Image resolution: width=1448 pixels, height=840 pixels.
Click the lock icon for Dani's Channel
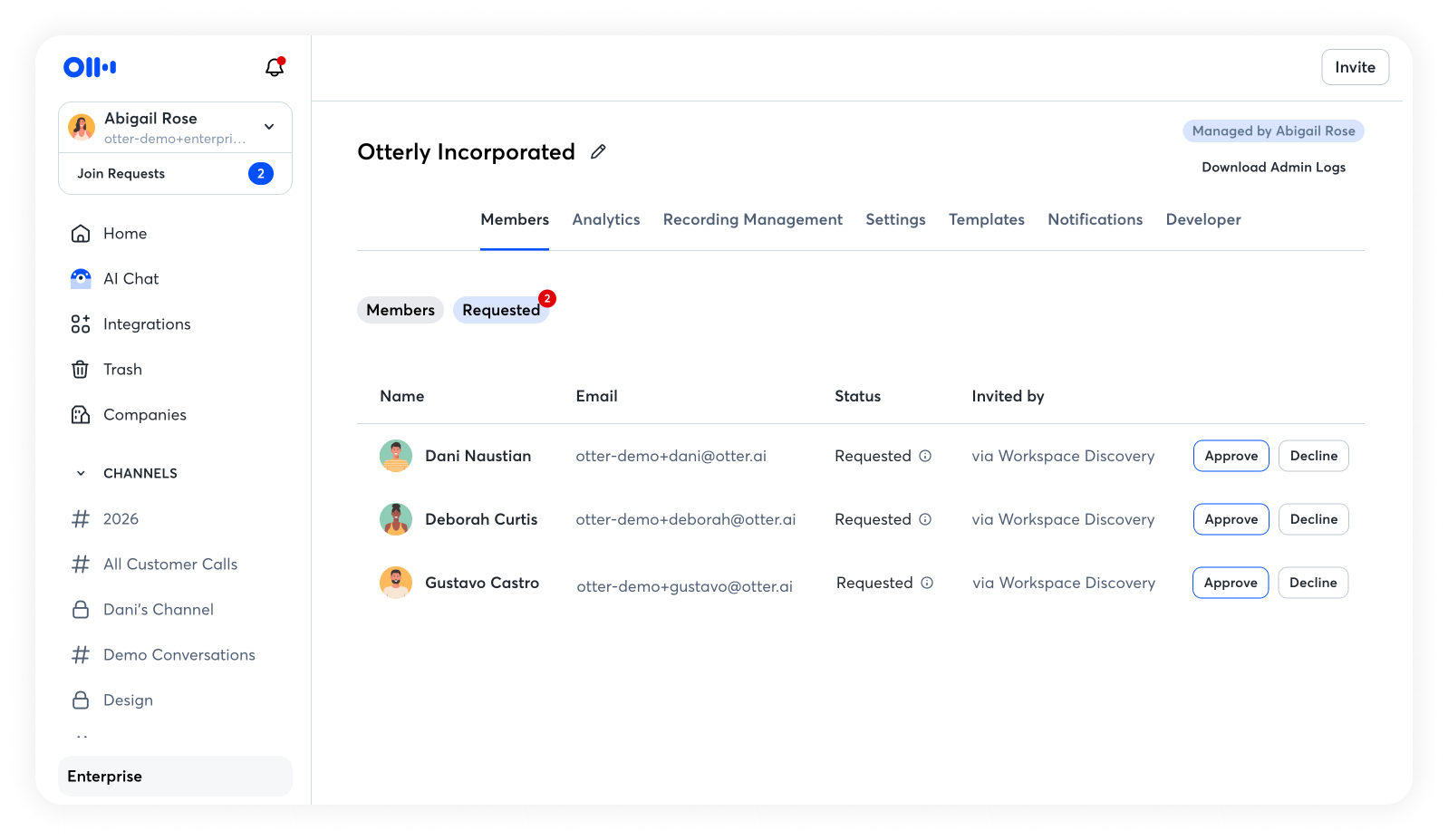pos(81,610)
